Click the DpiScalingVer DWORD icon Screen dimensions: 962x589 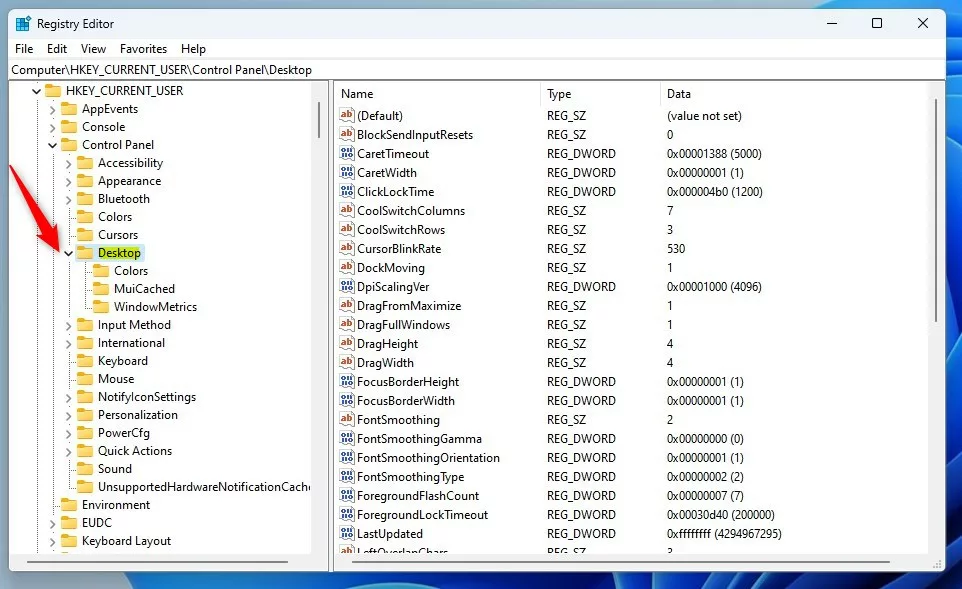347,287
